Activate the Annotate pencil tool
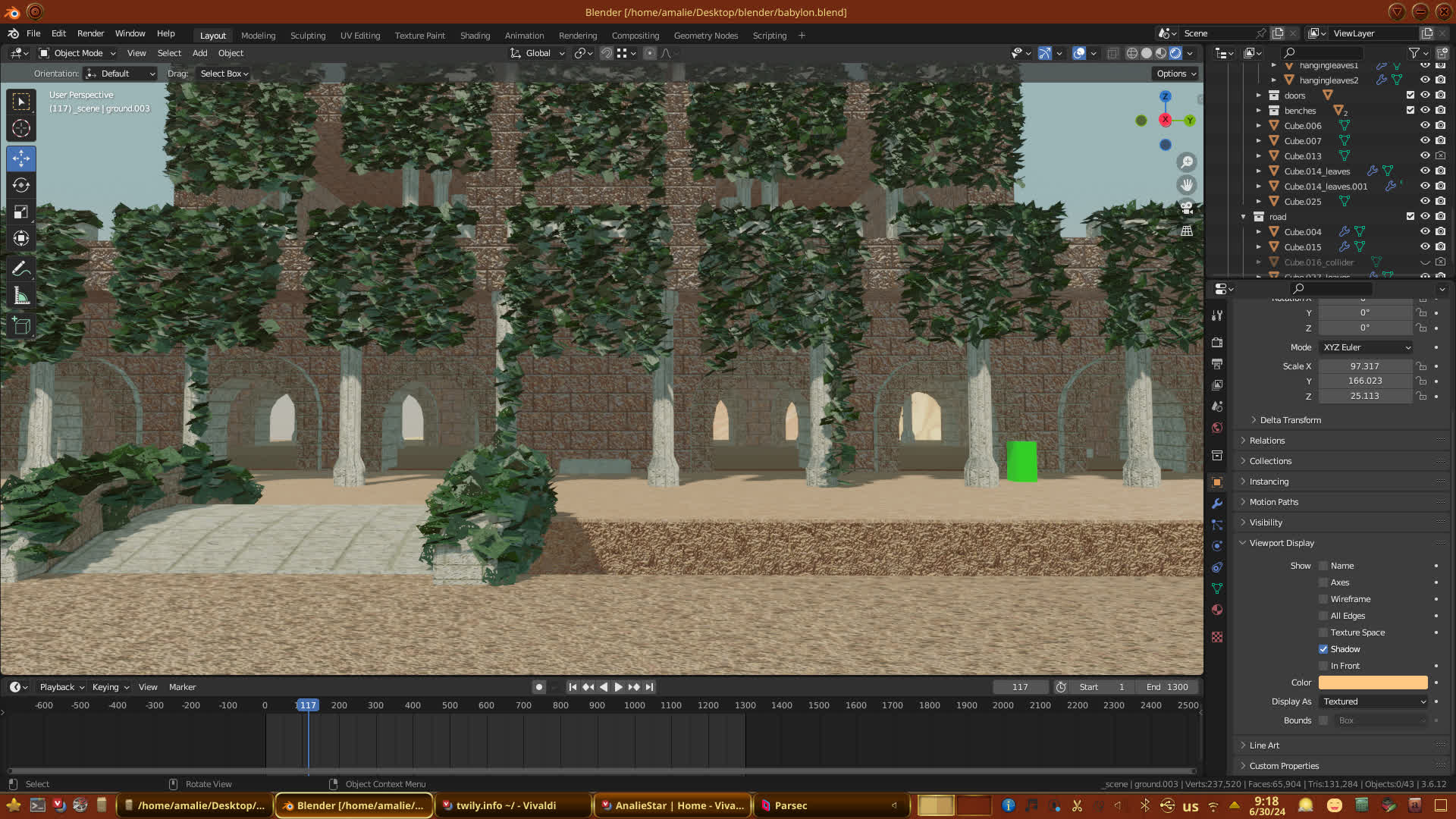 click(x=21, y=269)
